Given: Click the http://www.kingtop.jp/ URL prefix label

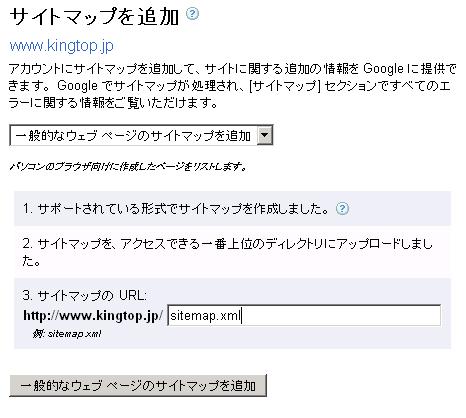Looking at the screenshot, I should [x=93, y=315].
